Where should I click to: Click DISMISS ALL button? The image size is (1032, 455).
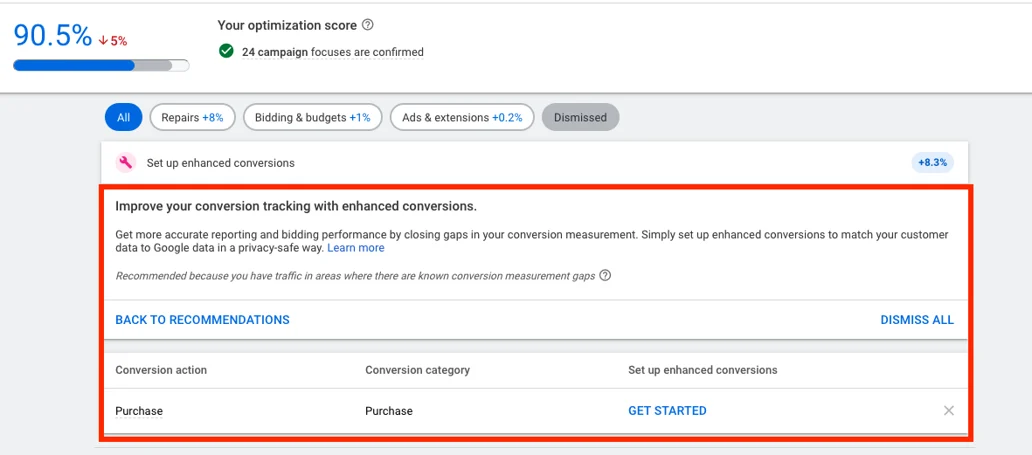tap(916, 320)
